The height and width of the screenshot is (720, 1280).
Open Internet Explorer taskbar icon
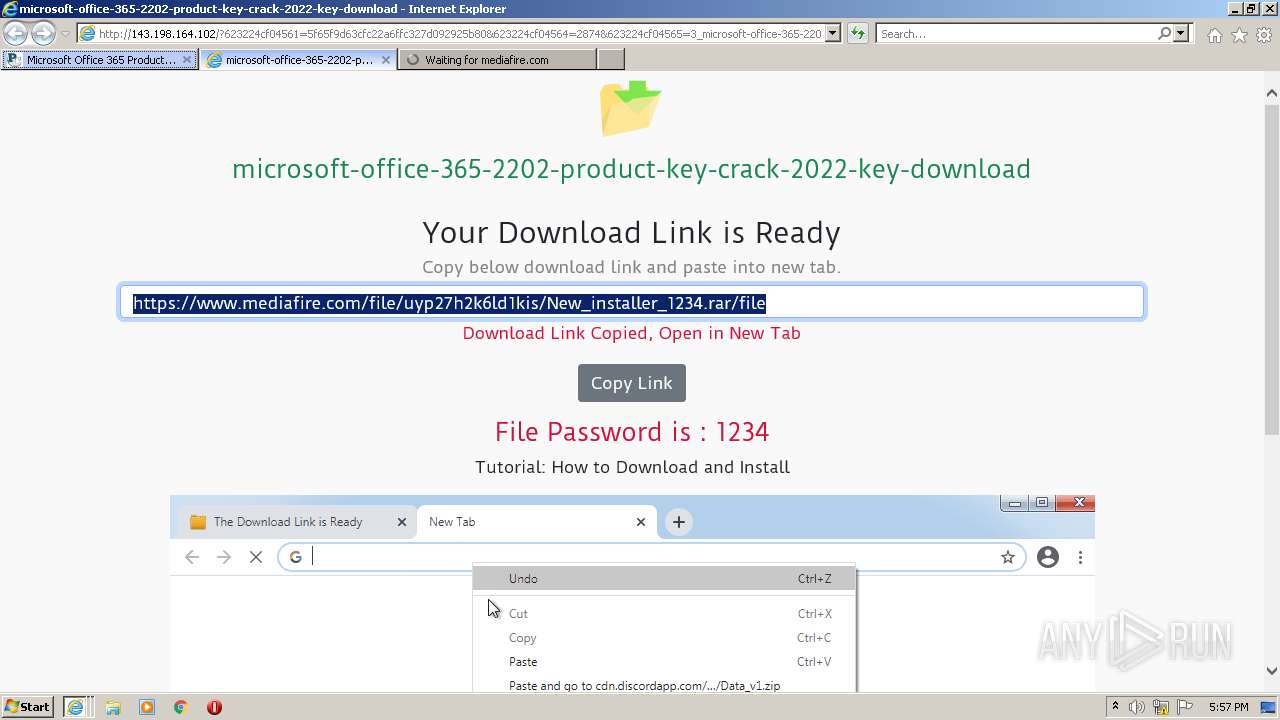click(x=75, y=707)
